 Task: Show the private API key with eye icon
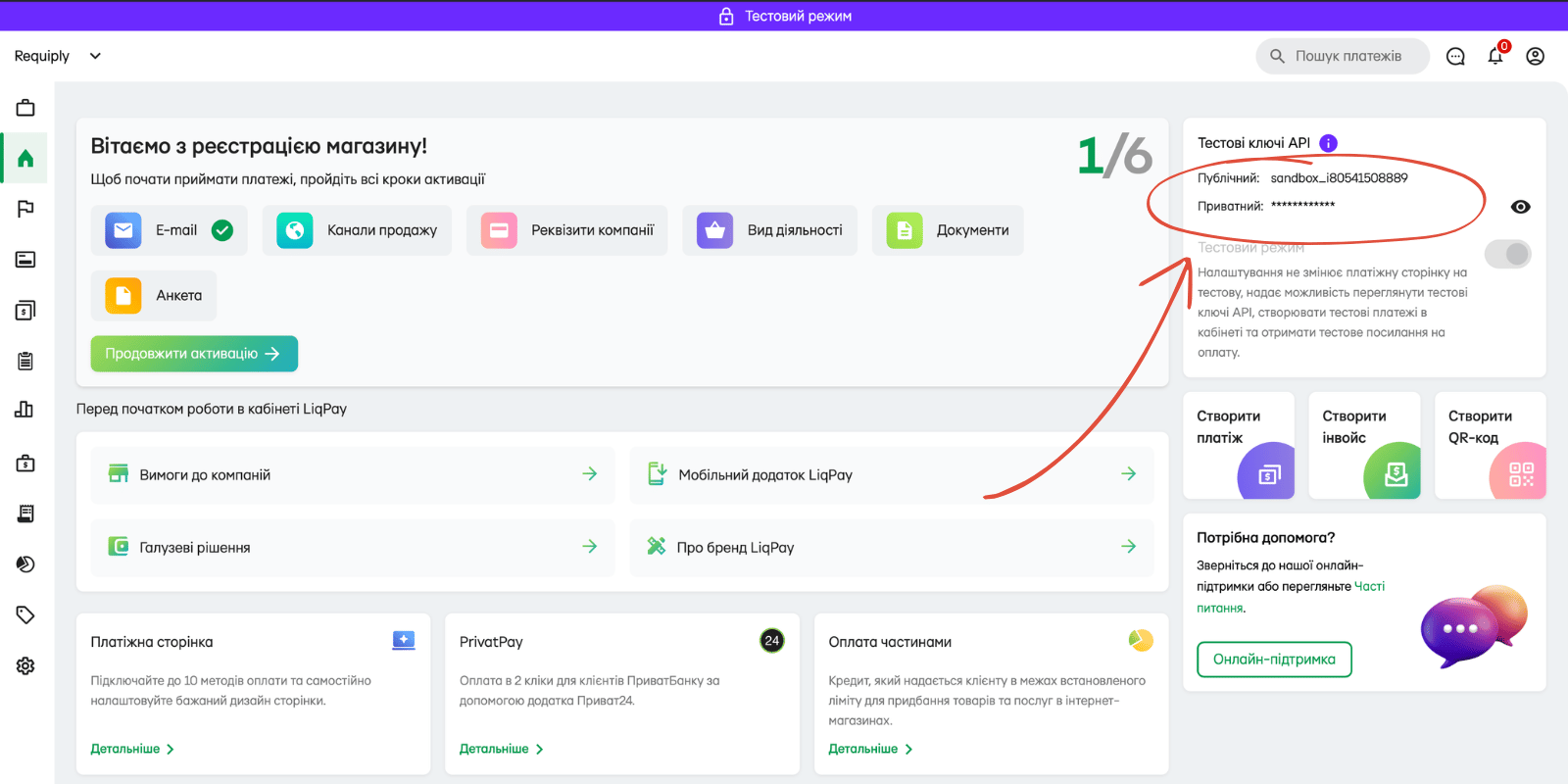1521,207
